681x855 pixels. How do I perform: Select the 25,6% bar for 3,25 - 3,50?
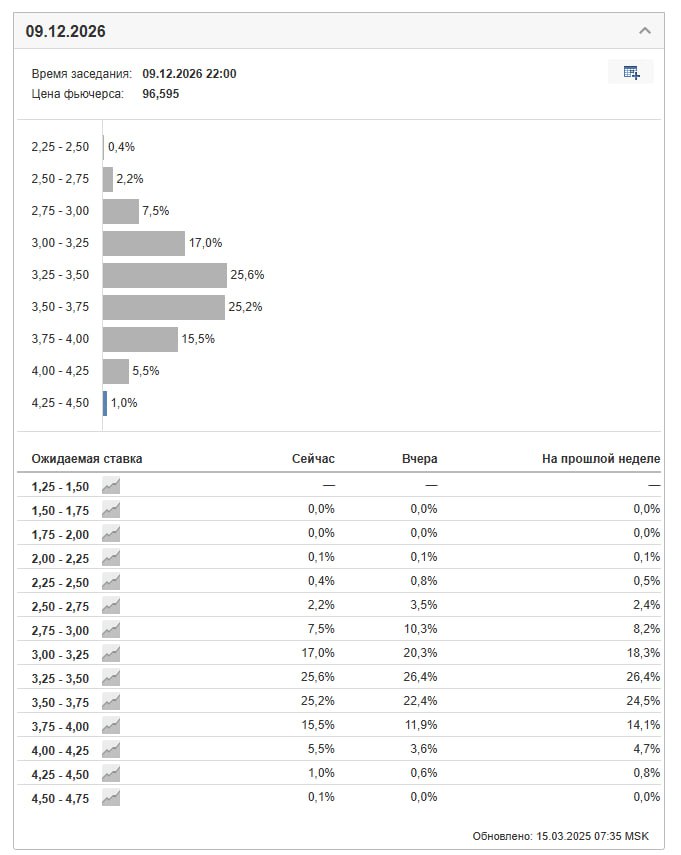point(165,275)
